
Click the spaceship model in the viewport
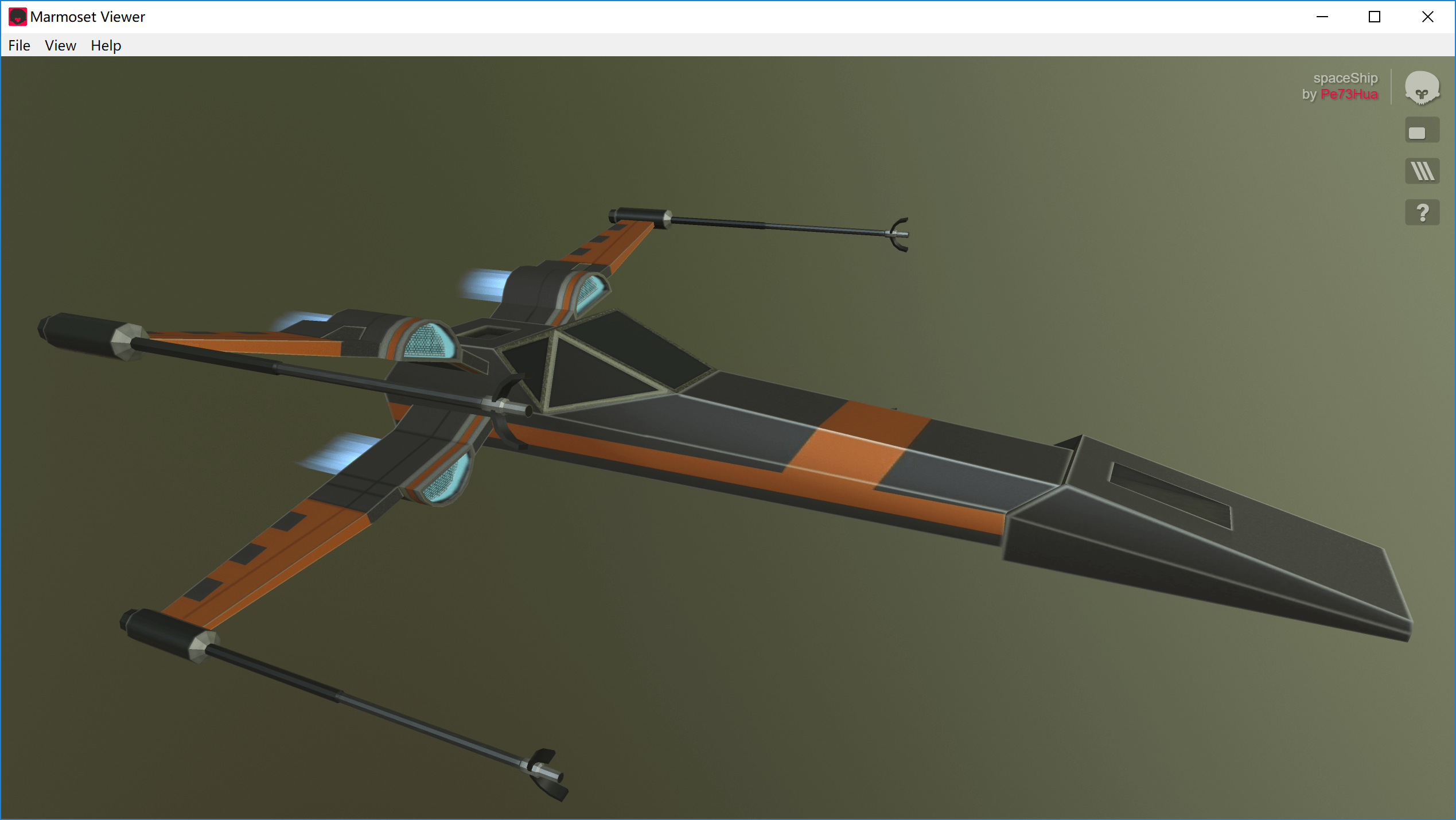(x=746, y=436)
